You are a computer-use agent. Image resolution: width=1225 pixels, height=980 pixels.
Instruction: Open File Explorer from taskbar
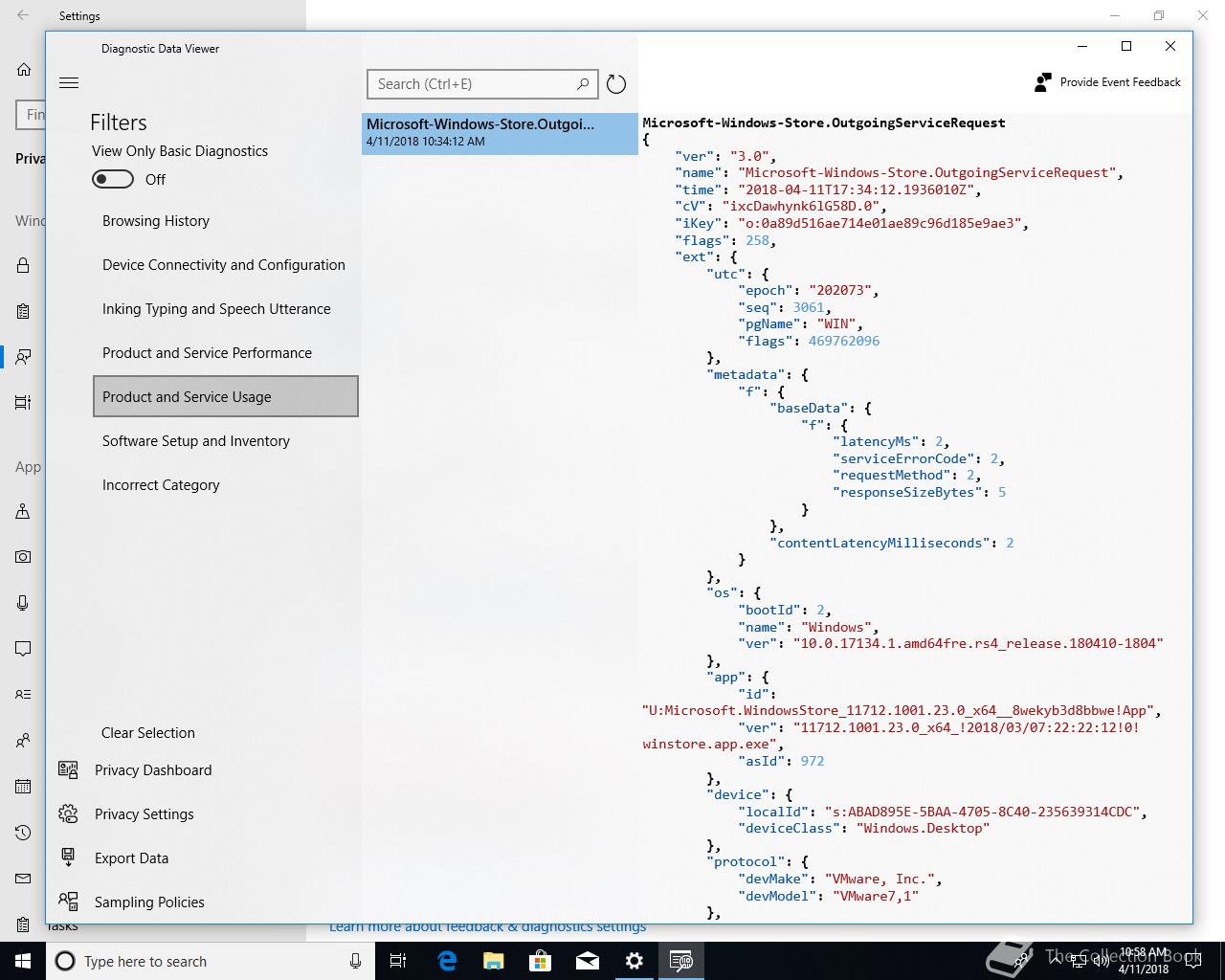[x=493, y=961]
